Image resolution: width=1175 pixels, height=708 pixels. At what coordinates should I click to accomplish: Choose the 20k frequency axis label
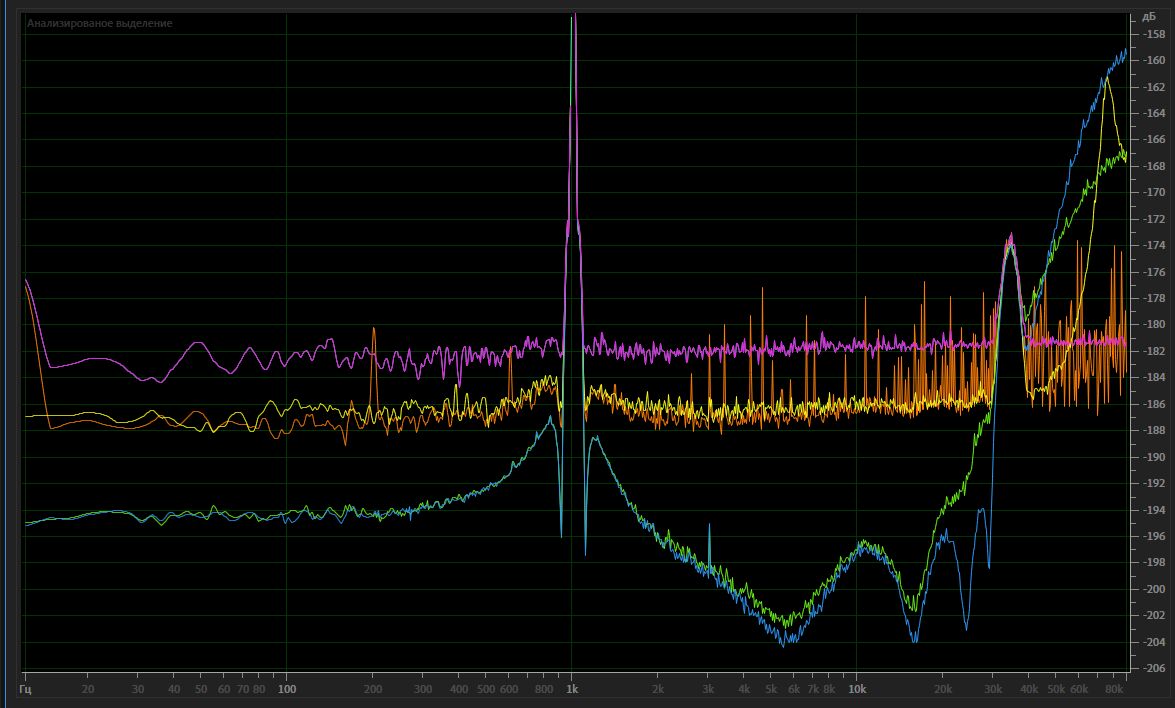coord(943,689)
